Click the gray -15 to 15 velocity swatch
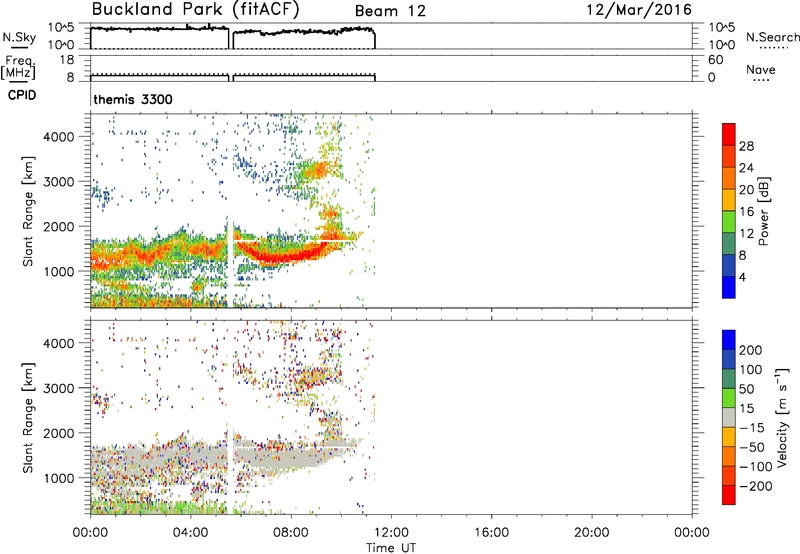 (729, 418)
